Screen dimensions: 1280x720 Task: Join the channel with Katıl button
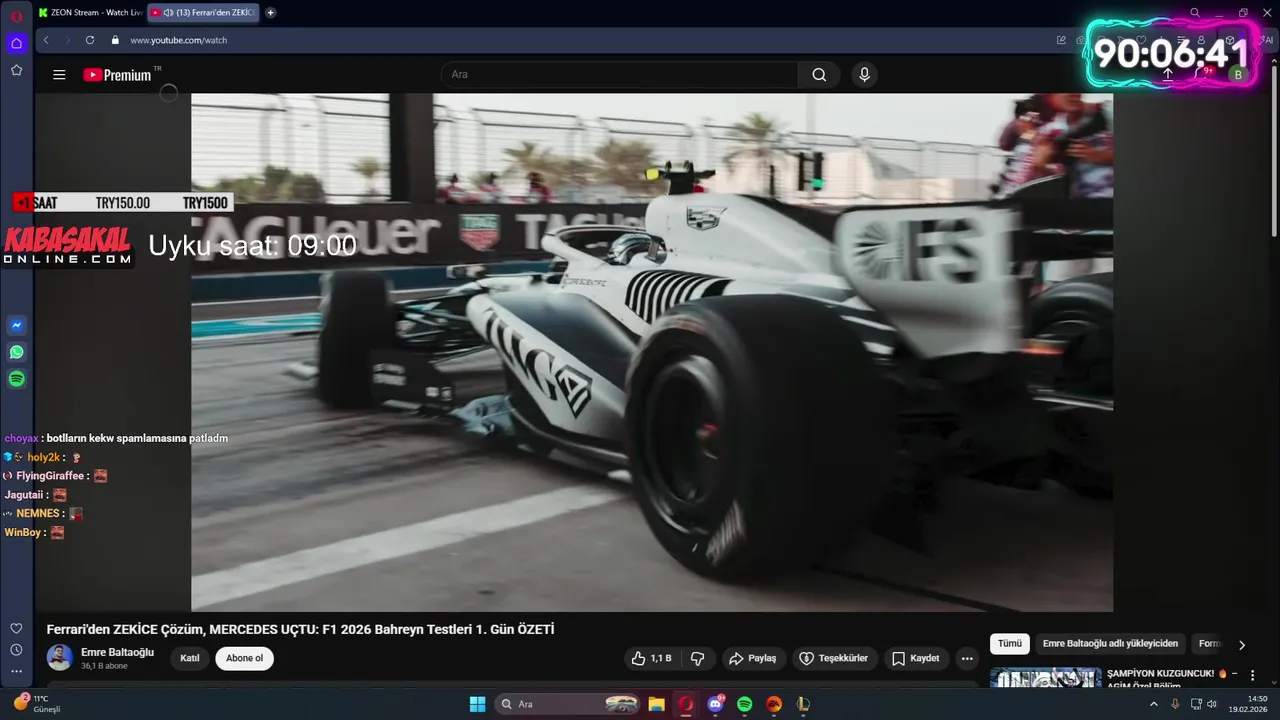click(x=190, y=658)
